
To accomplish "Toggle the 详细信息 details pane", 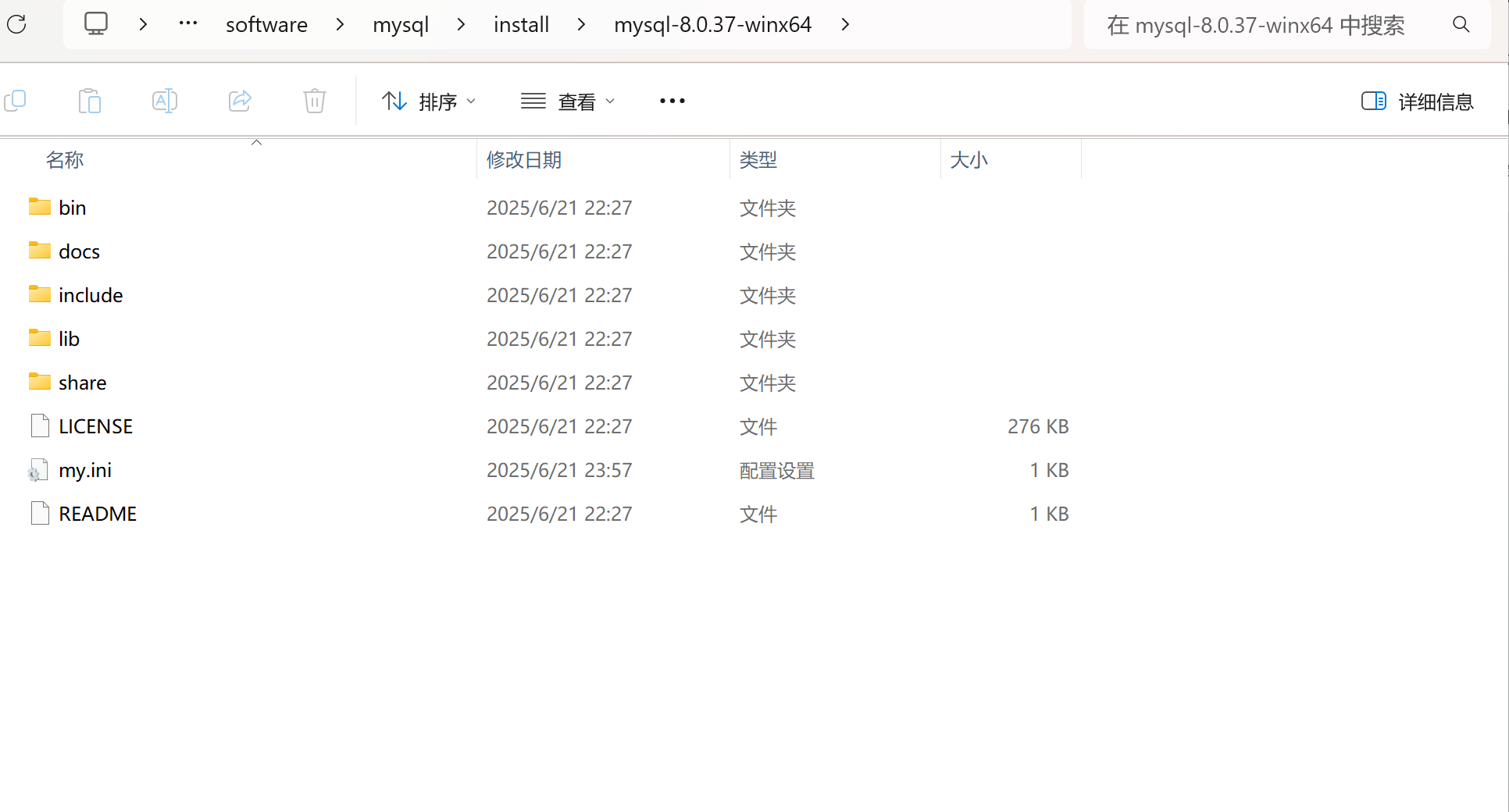I will [1416, 101].
